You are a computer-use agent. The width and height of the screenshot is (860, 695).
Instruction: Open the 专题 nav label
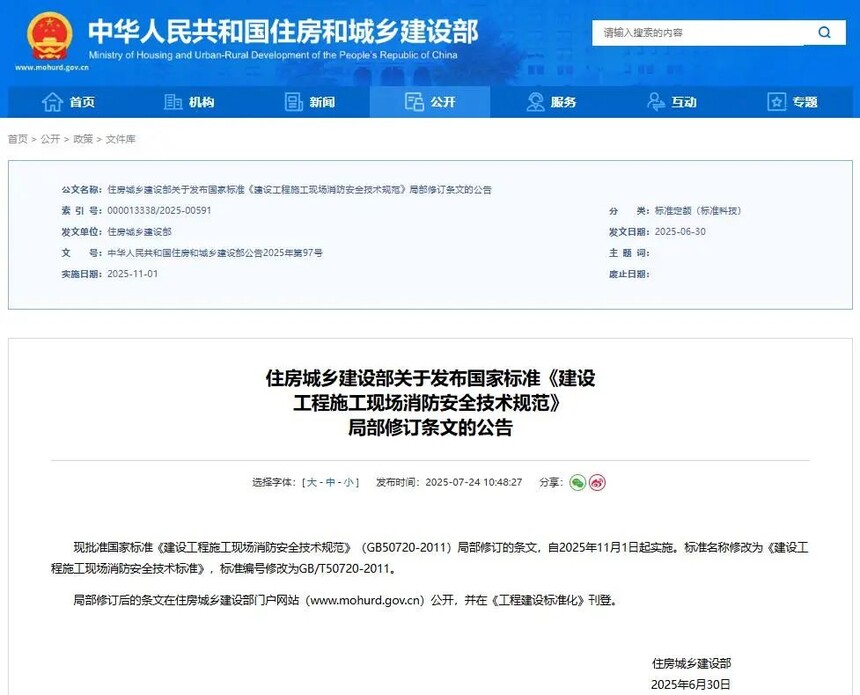point(805,102)
